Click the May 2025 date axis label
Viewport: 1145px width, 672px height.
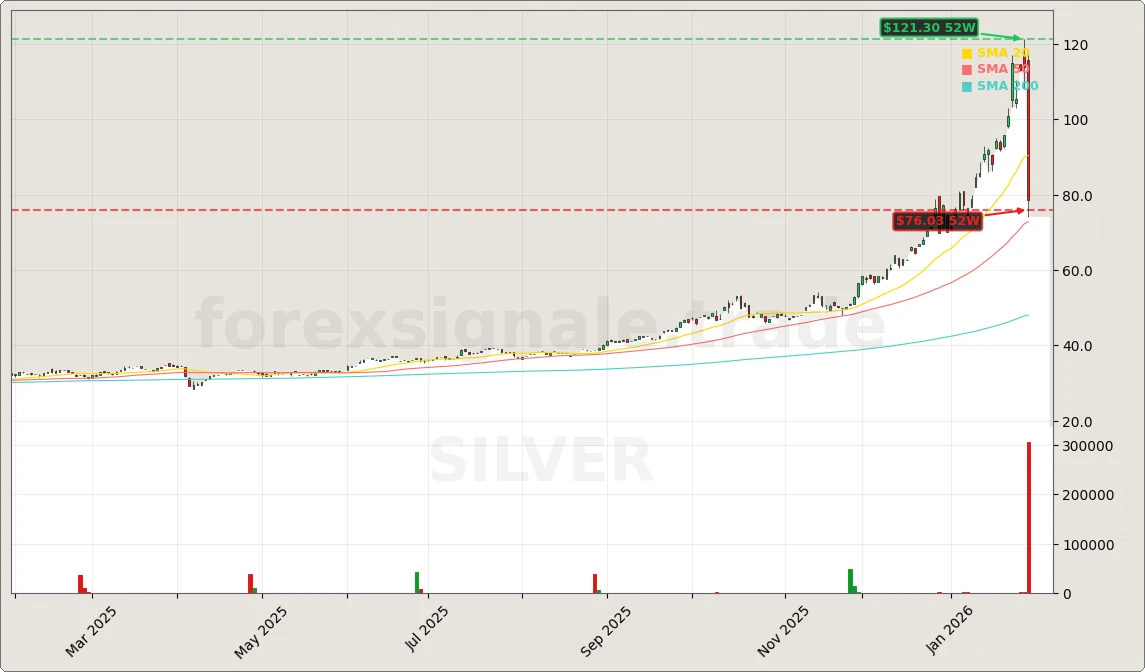(261, 632)
